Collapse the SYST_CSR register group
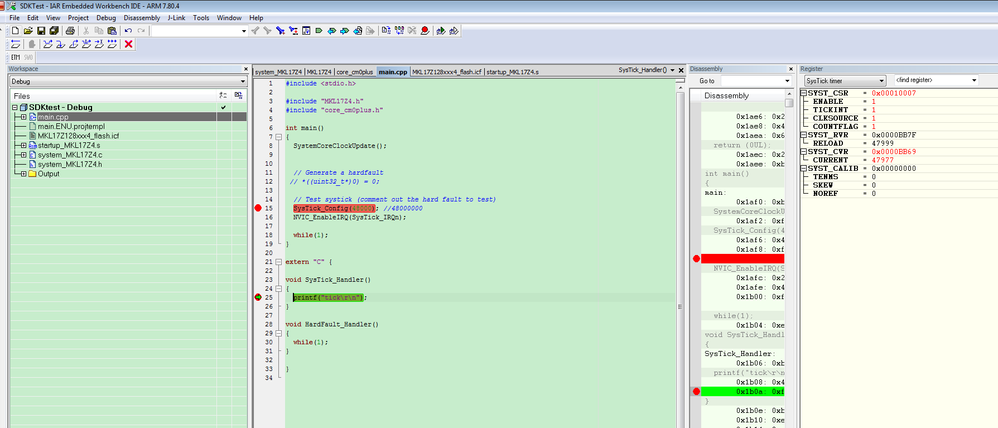The height and width of the screenshot is (428, 998). (804, 93)
